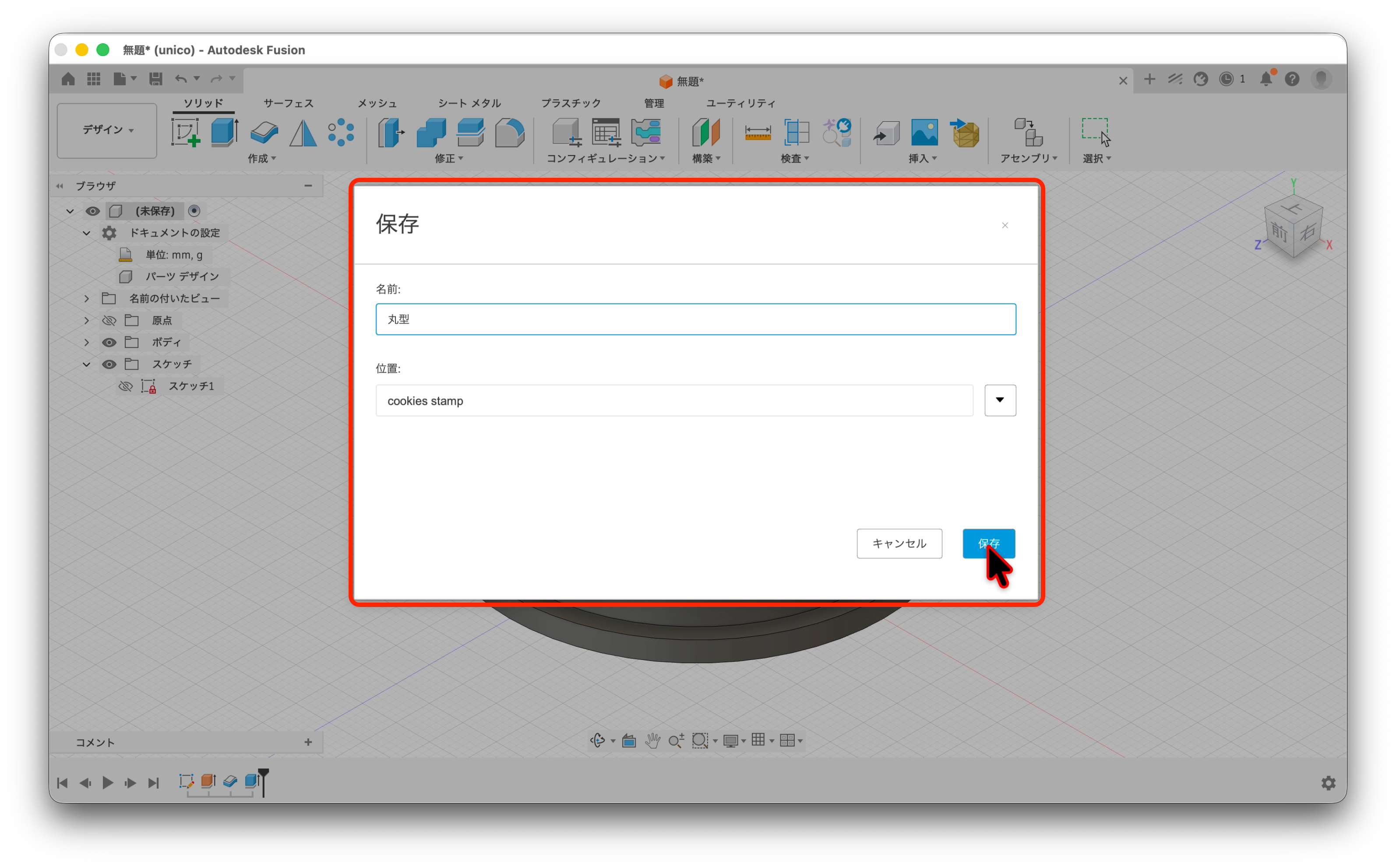This screenshot has height=868, width=1396.
Task: Select the Extrude tool in the toolbar
Action: (224, 133)
